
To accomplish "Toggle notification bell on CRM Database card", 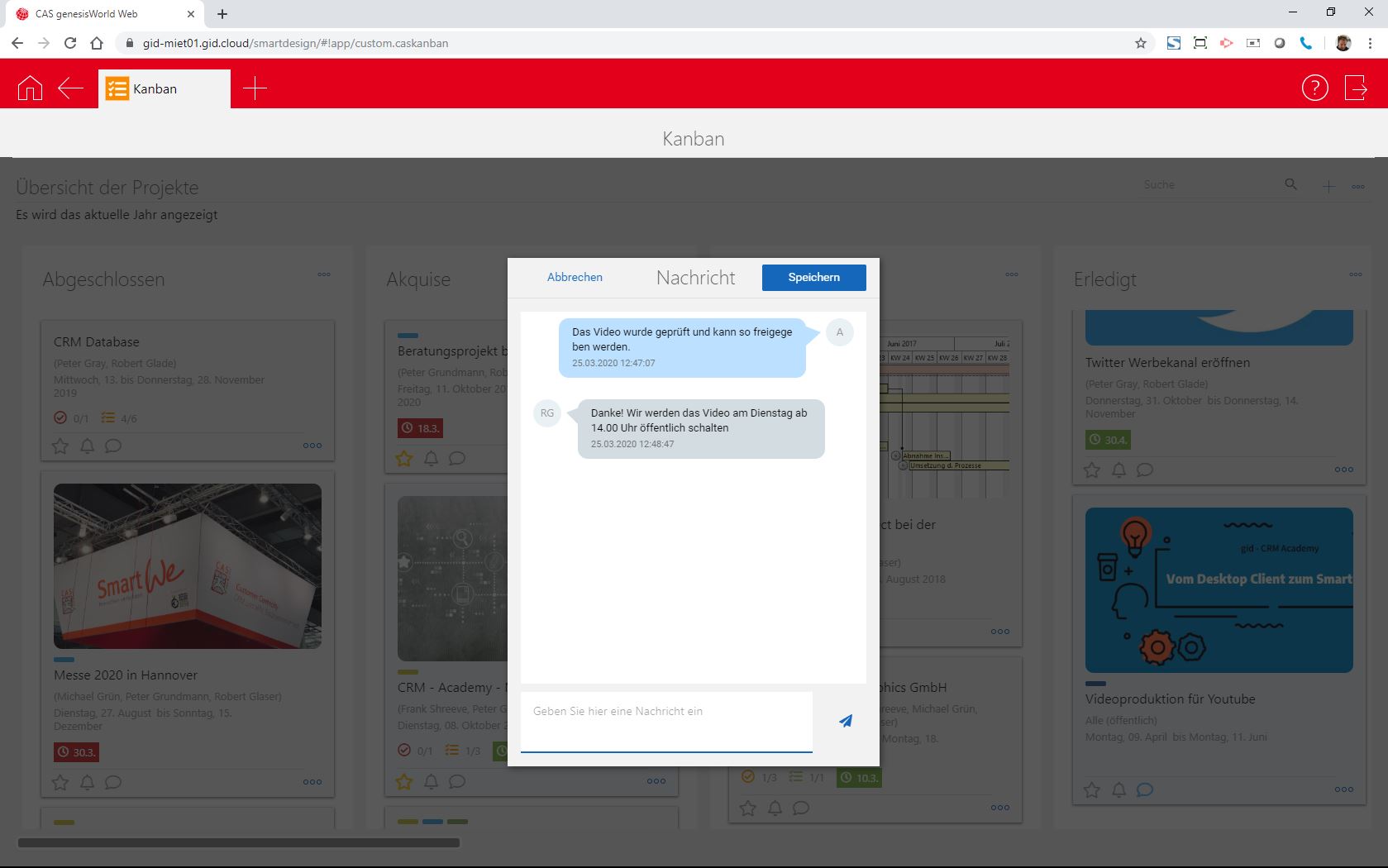I will 87,446.
